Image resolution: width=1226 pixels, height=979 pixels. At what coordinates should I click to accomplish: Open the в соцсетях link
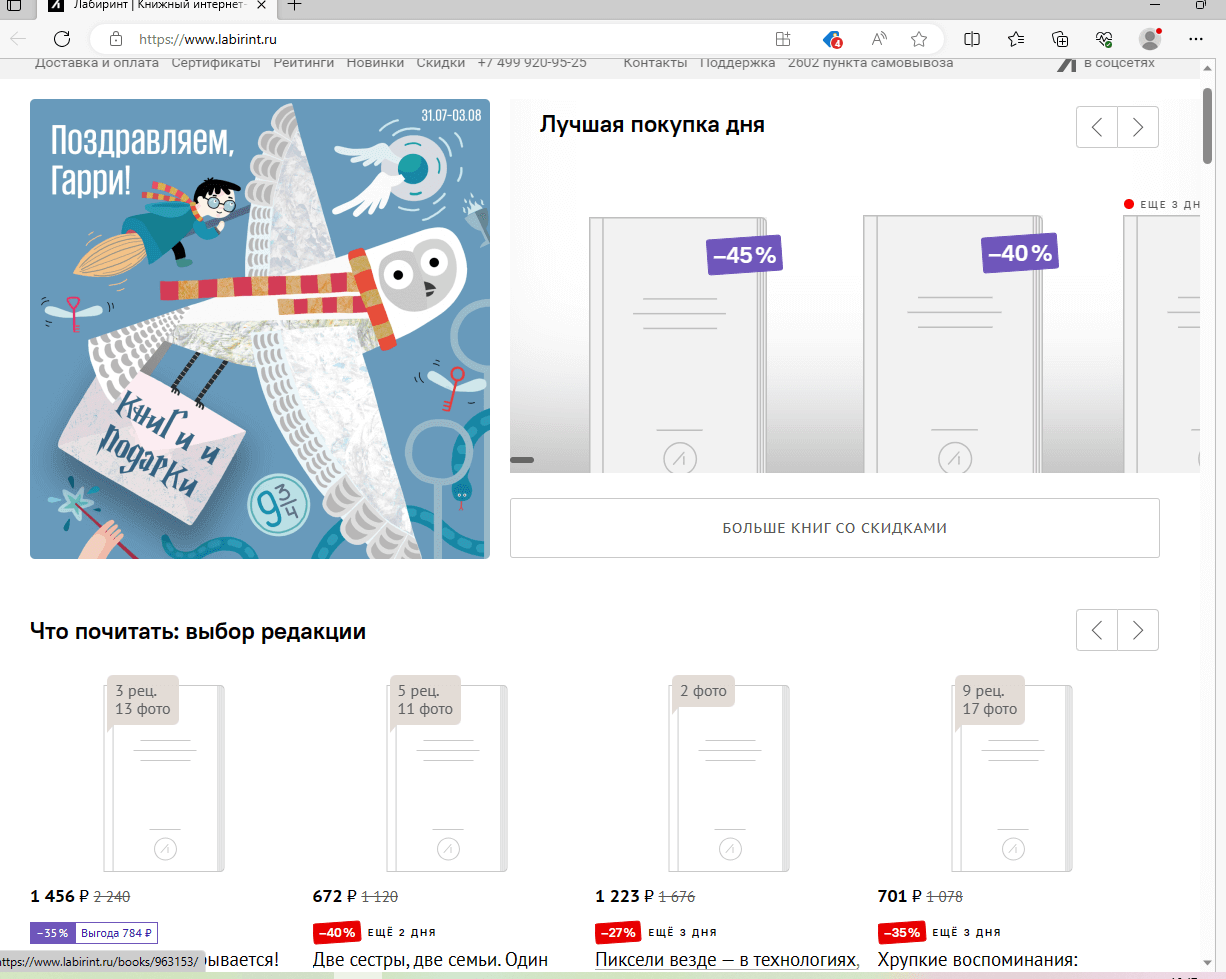(x=1106, y=63)
